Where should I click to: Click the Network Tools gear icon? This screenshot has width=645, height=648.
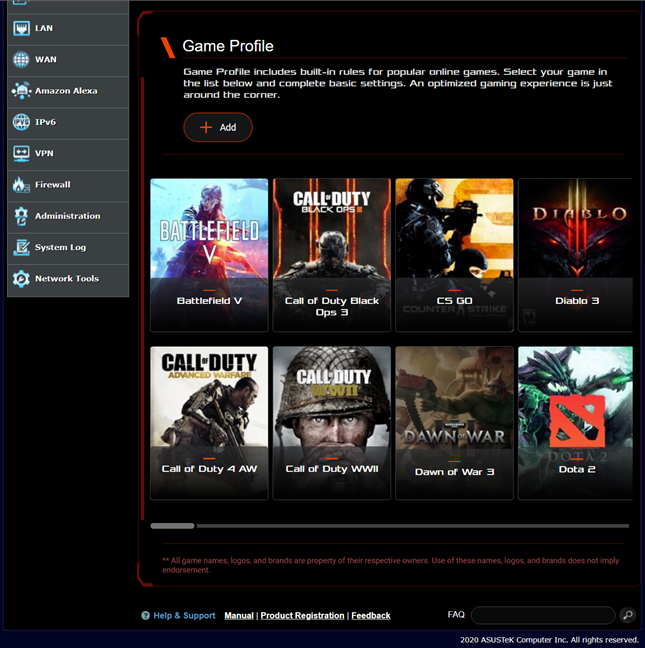pyautogui.click(x=21, y=279)
